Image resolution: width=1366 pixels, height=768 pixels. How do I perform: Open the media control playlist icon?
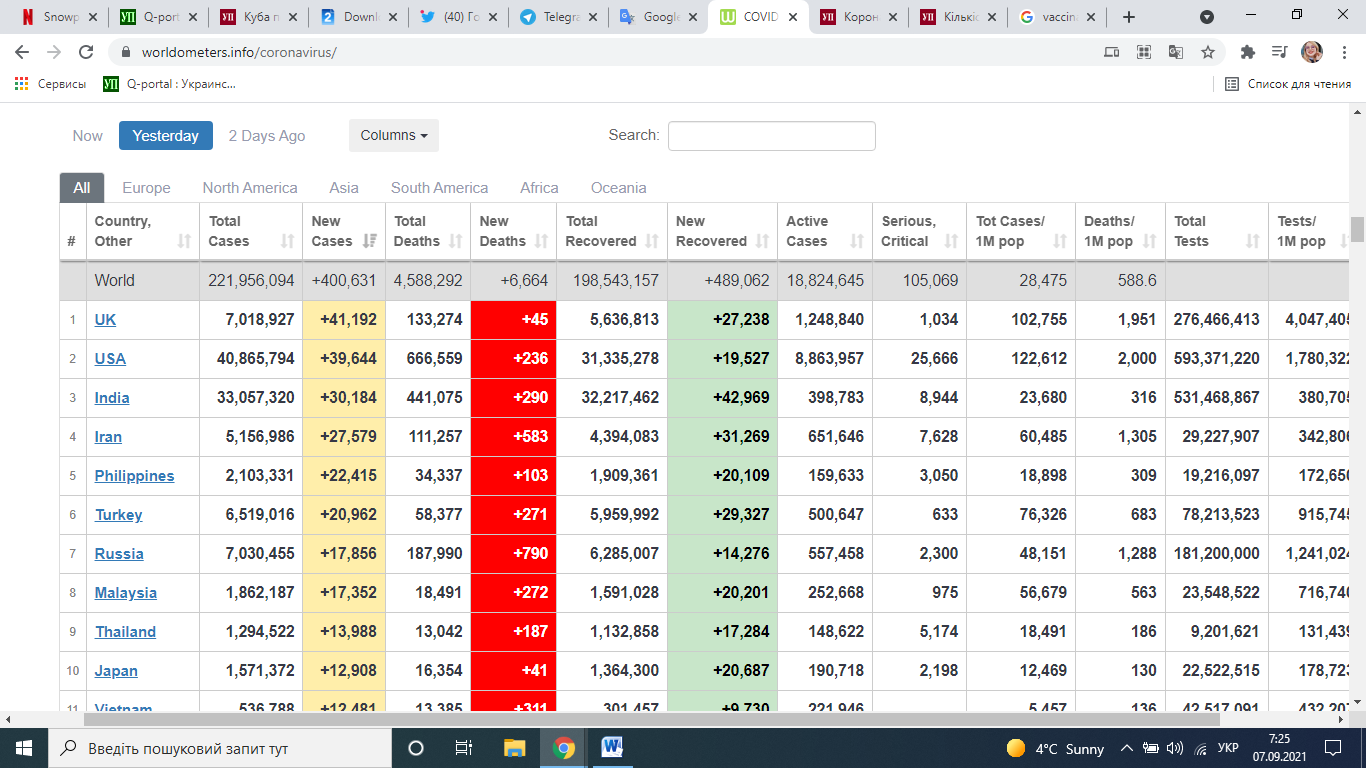1279,52
